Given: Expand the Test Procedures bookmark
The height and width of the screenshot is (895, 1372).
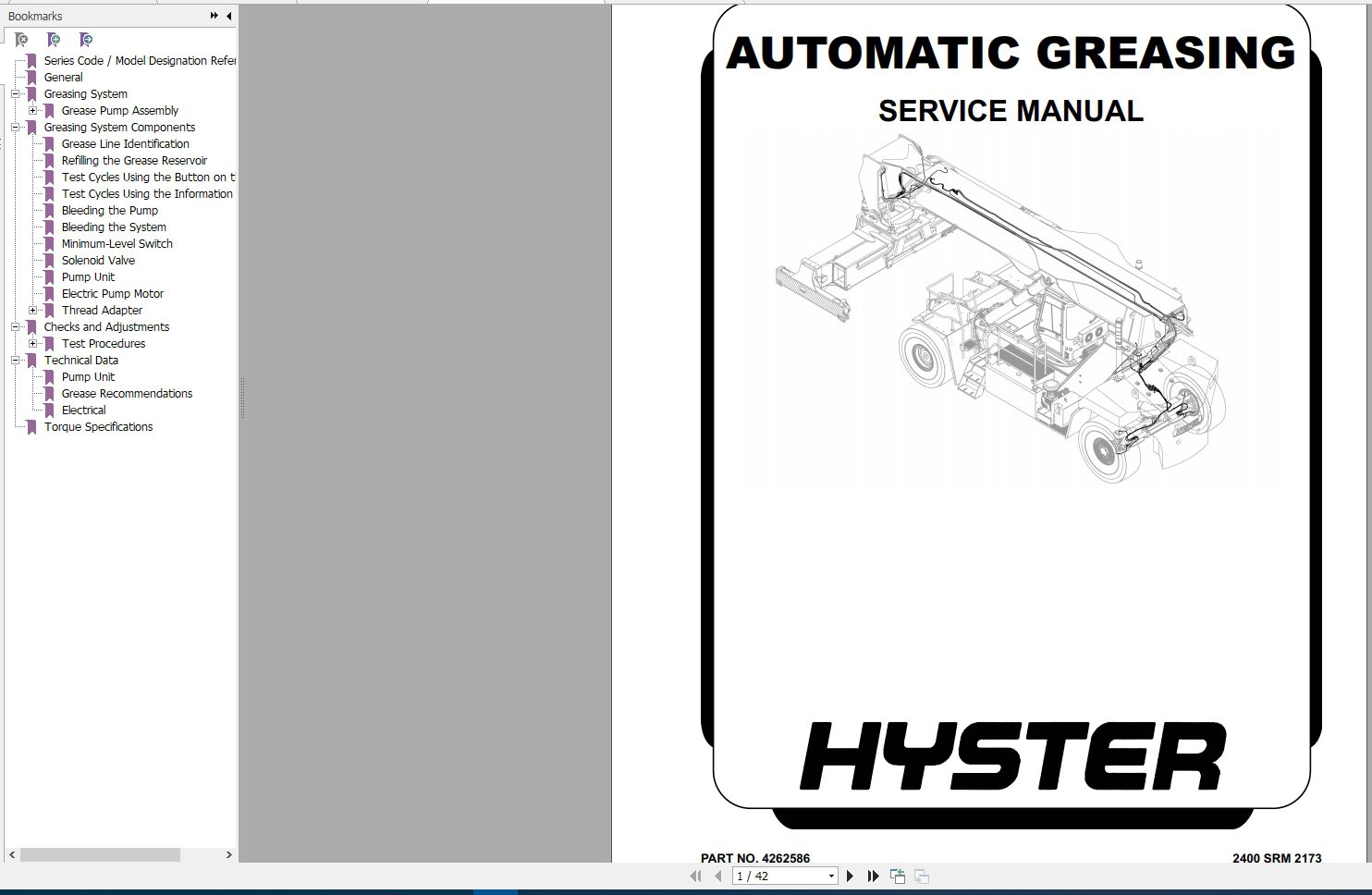Looking at the screenshot, I should 33,344.
